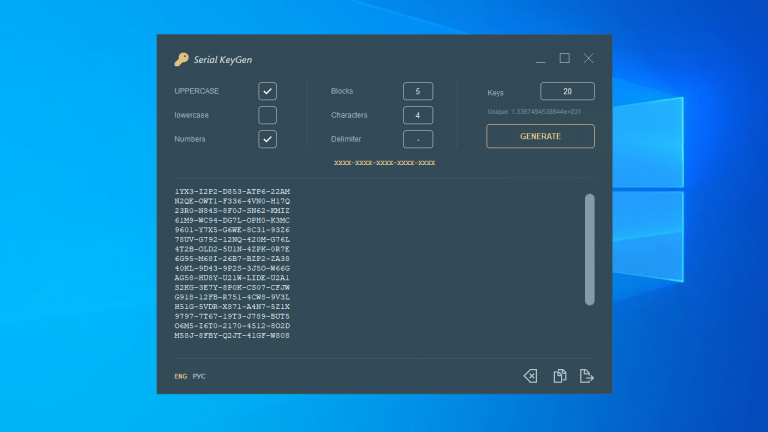Click the key starting with AG58
Viewport: 768px width, 432px height.
coord(232,278)
